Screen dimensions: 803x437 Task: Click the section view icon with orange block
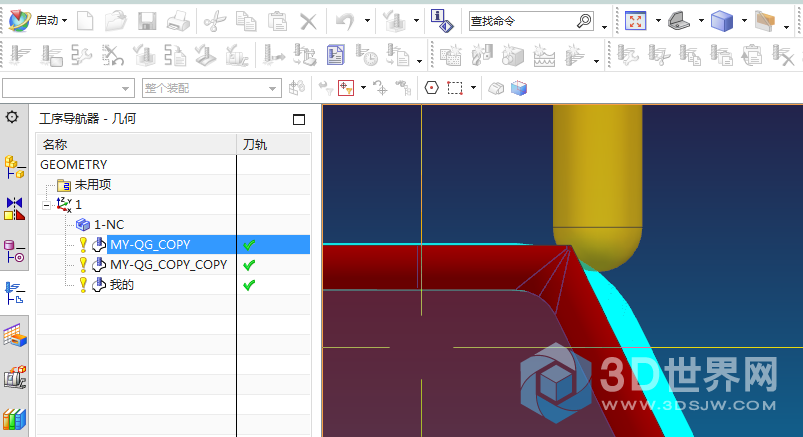(764, 21)
